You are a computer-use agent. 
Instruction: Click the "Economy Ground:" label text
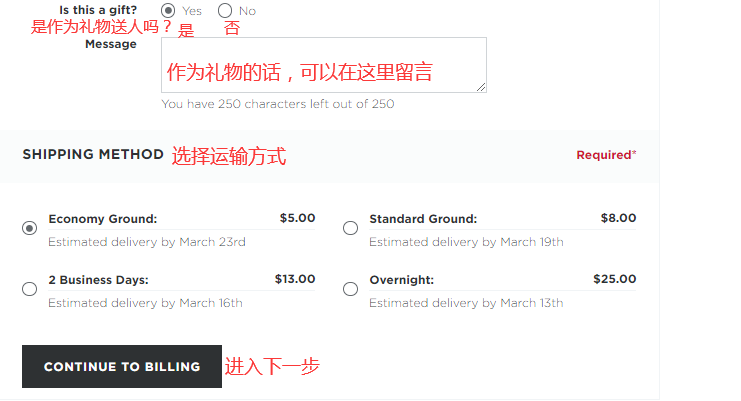click(x=102, y=219)
